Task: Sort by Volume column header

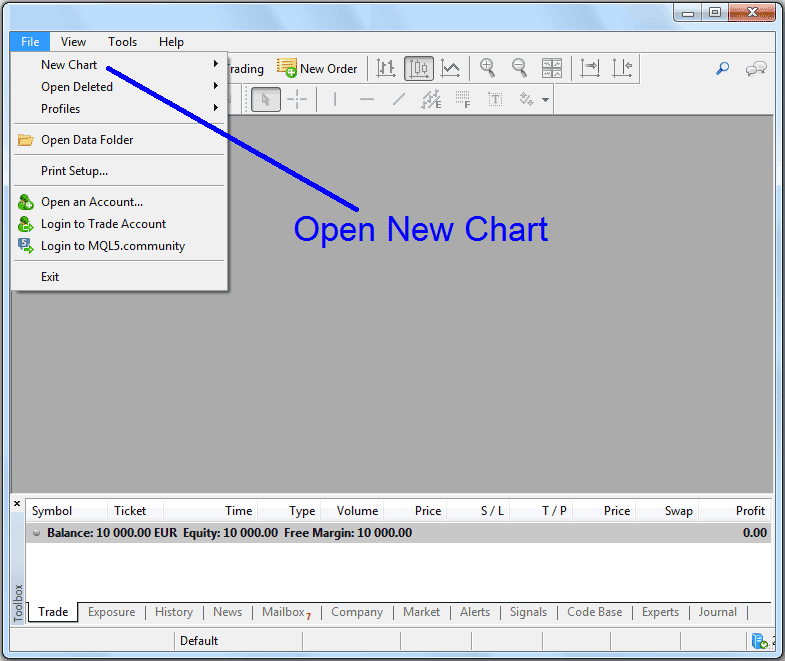Action: (x=352, y=511)
